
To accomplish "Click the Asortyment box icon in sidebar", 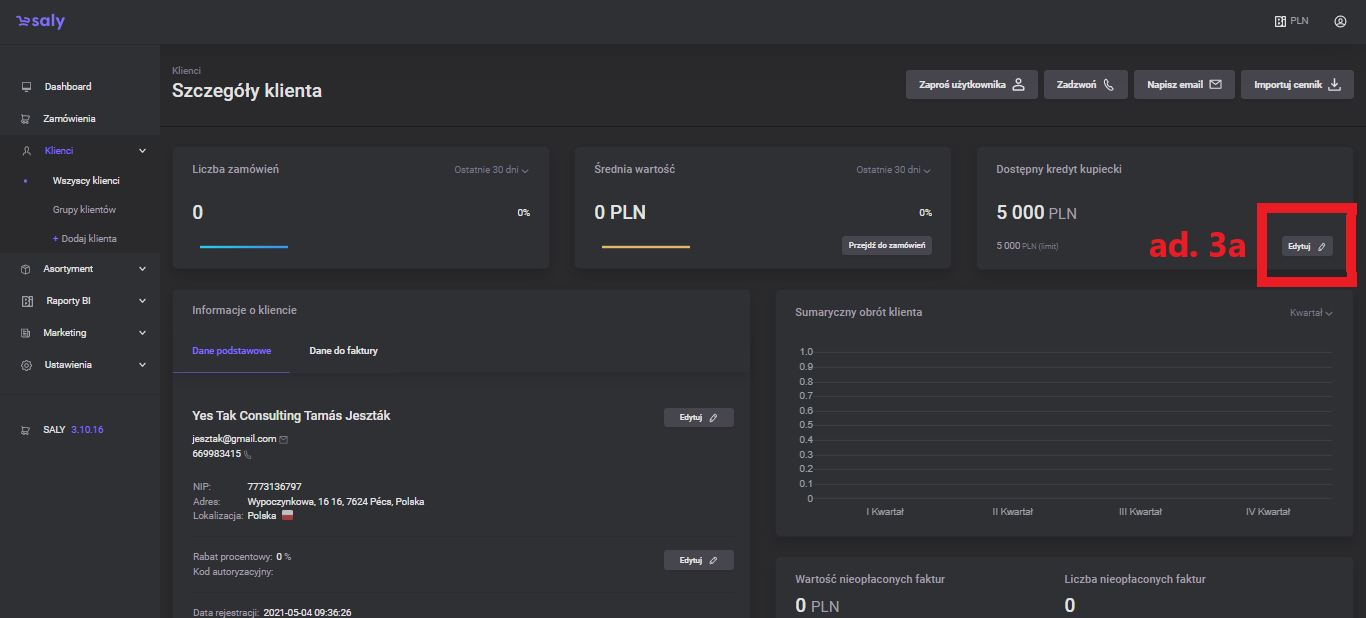I will 27,269.
